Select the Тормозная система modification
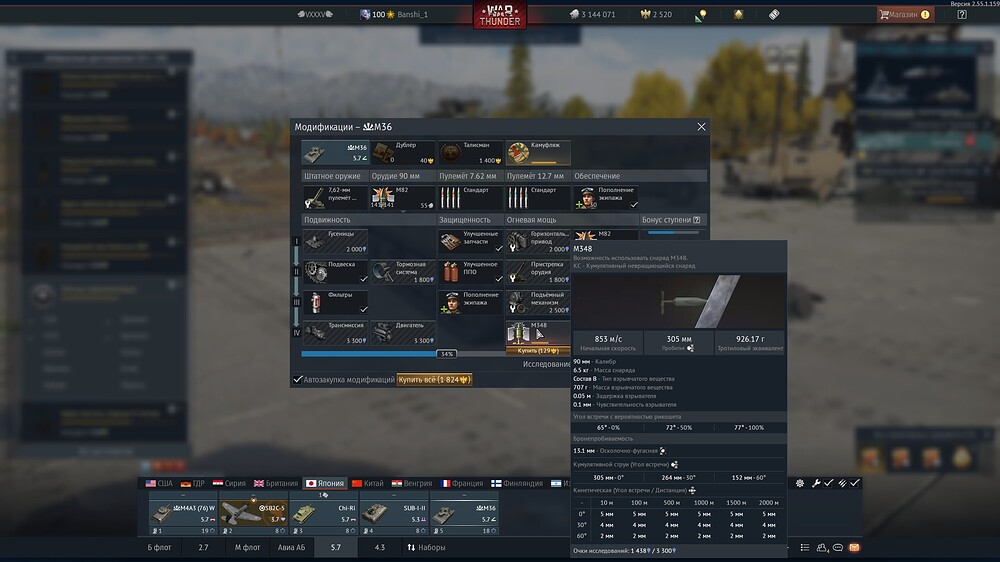The image size is (1000, 562). pyautogui.click(x=403, y=272)
